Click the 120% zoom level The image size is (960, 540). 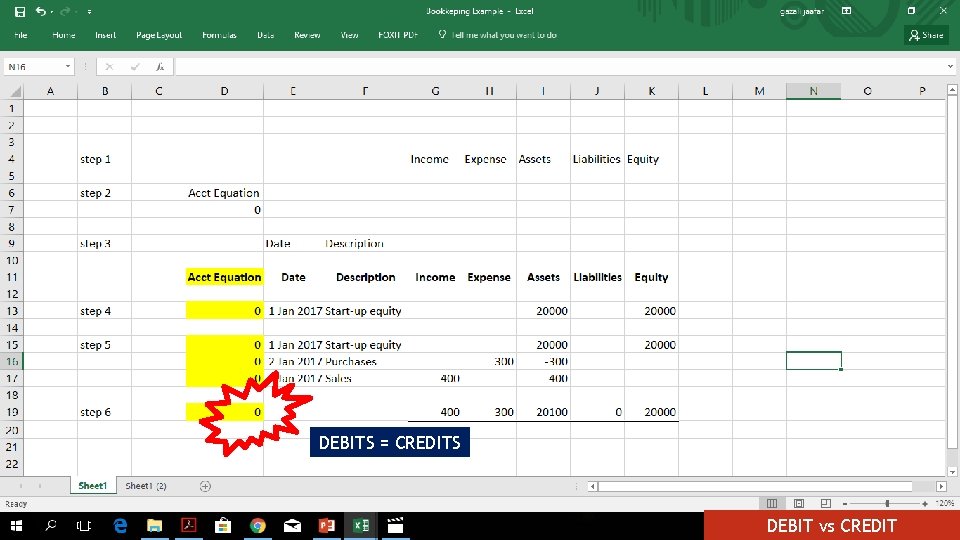945,503
